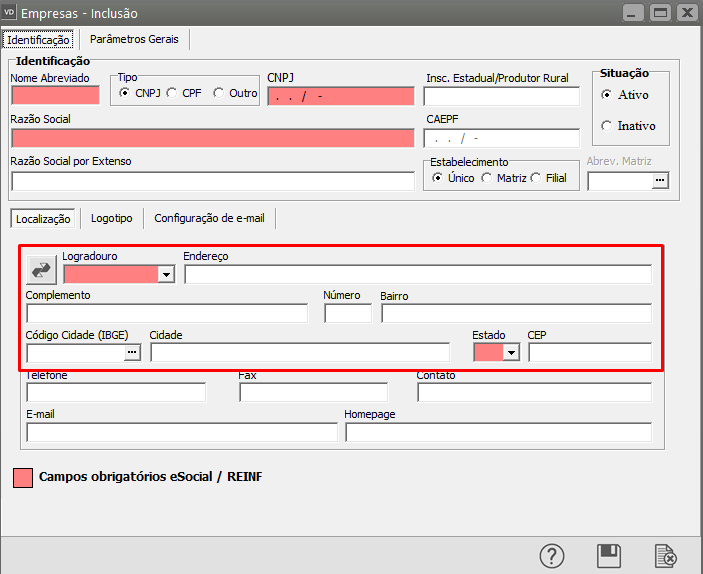
Task: Maximize the Empresas window
Action: pos(659,13)
